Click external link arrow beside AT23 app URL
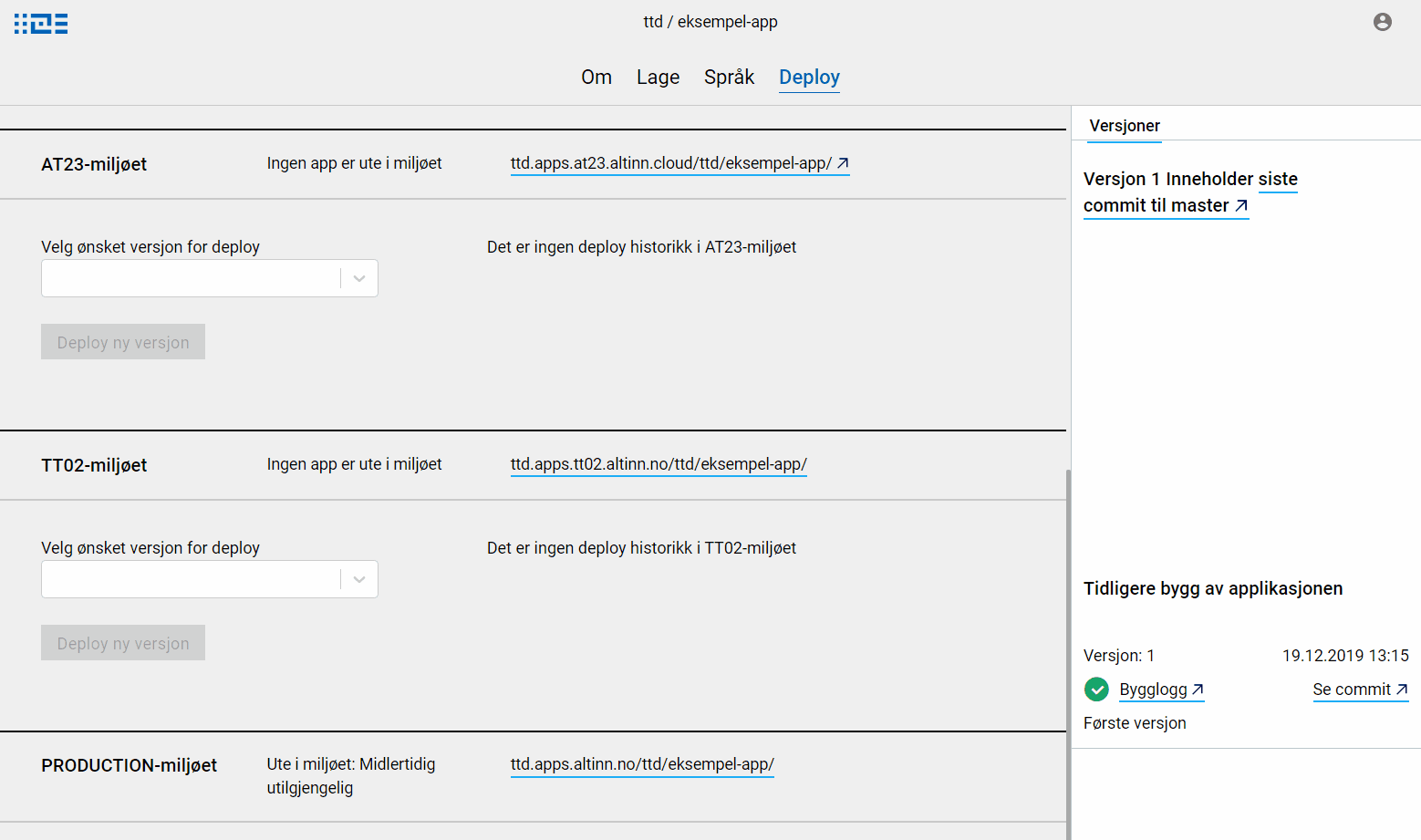1421x840 pixels. (842, 162)
